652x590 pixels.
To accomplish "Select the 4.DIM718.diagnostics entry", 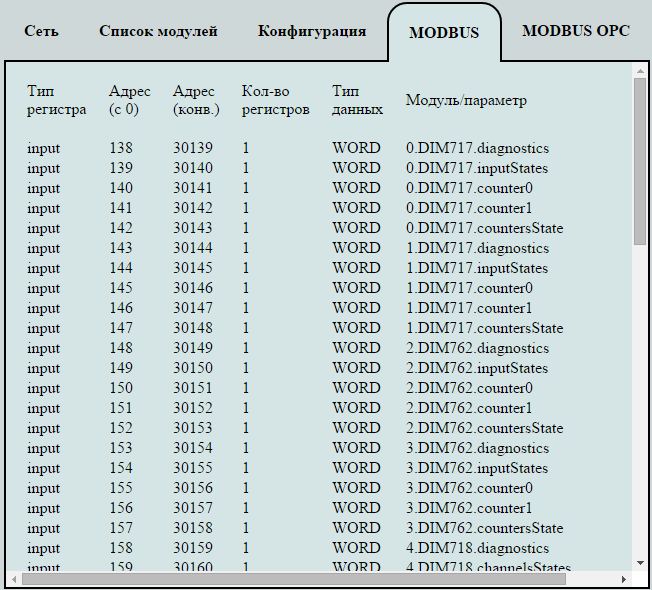I will [x=477, y=548].
